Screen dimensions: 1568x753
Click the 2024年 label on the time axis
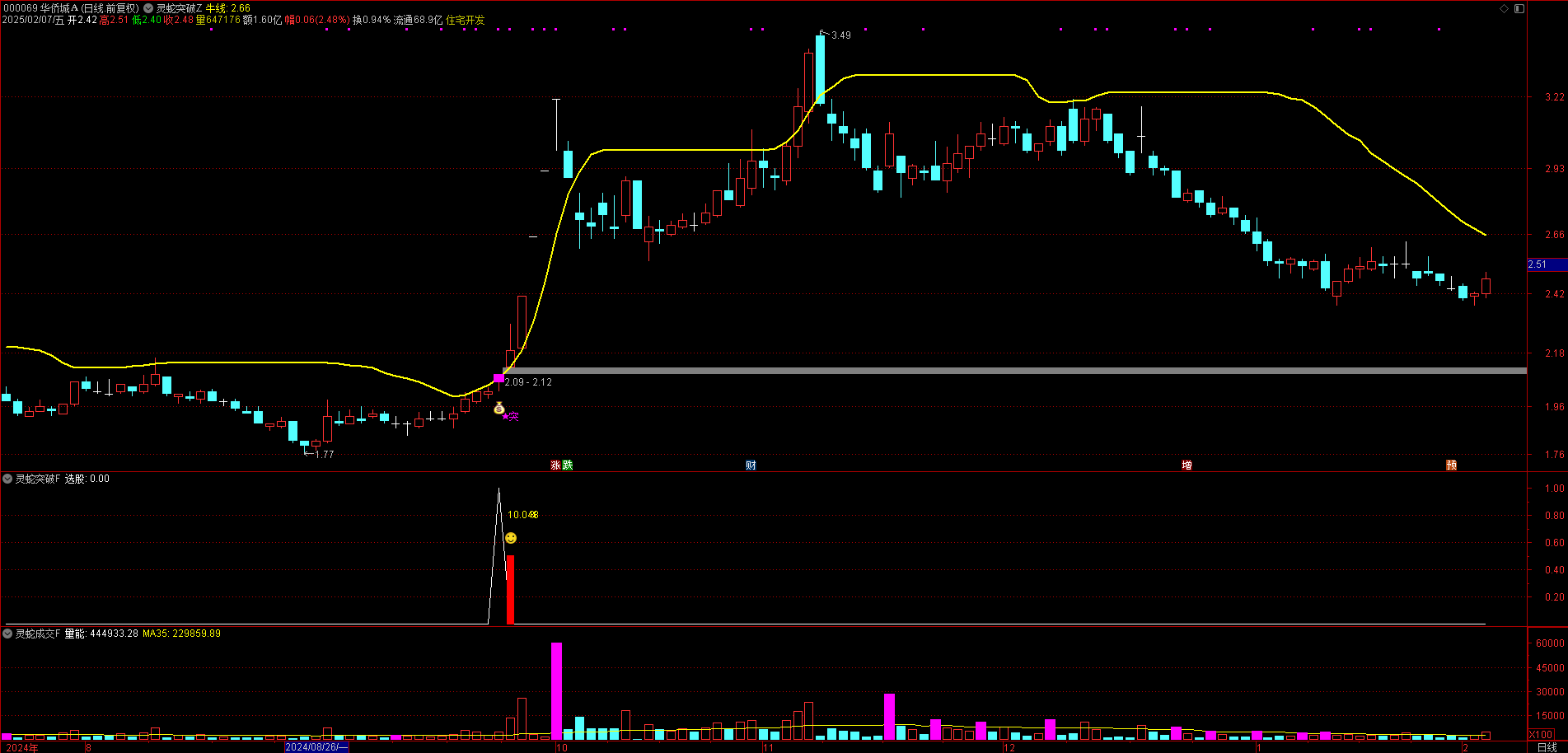(21, 747)
